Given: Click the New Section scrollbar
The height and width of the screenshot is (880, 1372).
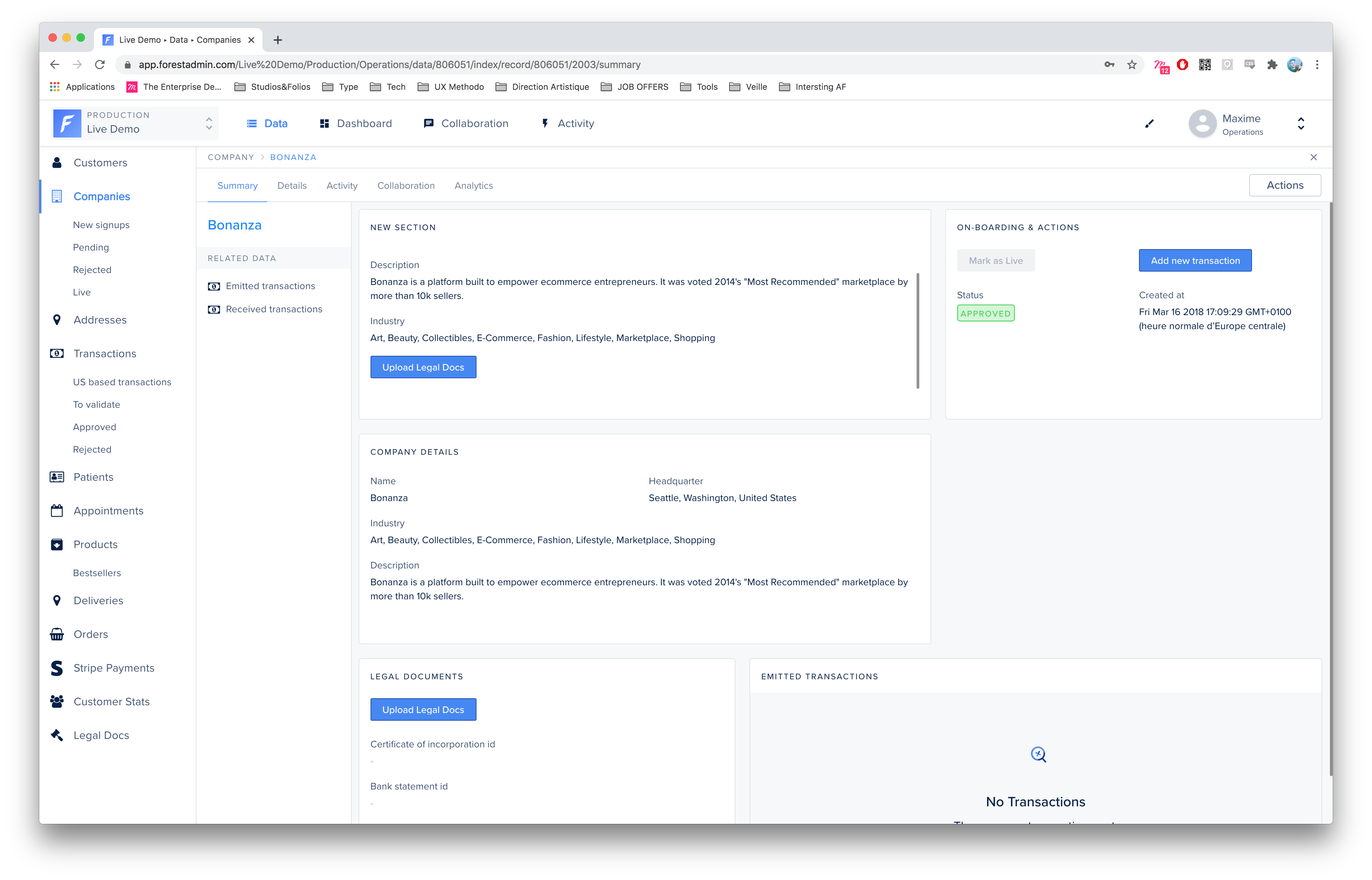Looking at the screenshot, I should click(918, 331).
